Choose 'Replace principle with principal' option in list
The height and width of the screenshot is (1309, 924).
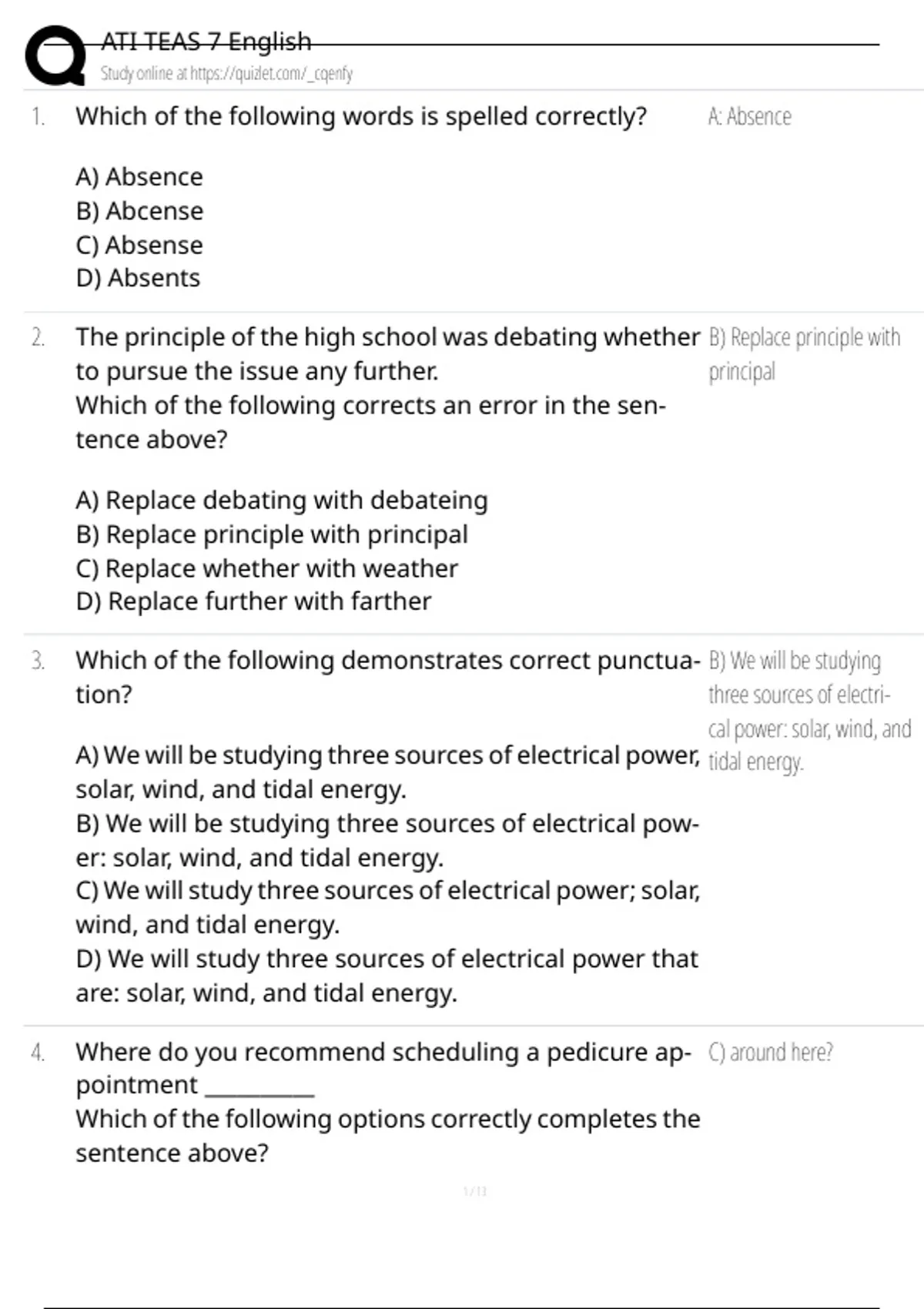point(272,534)
